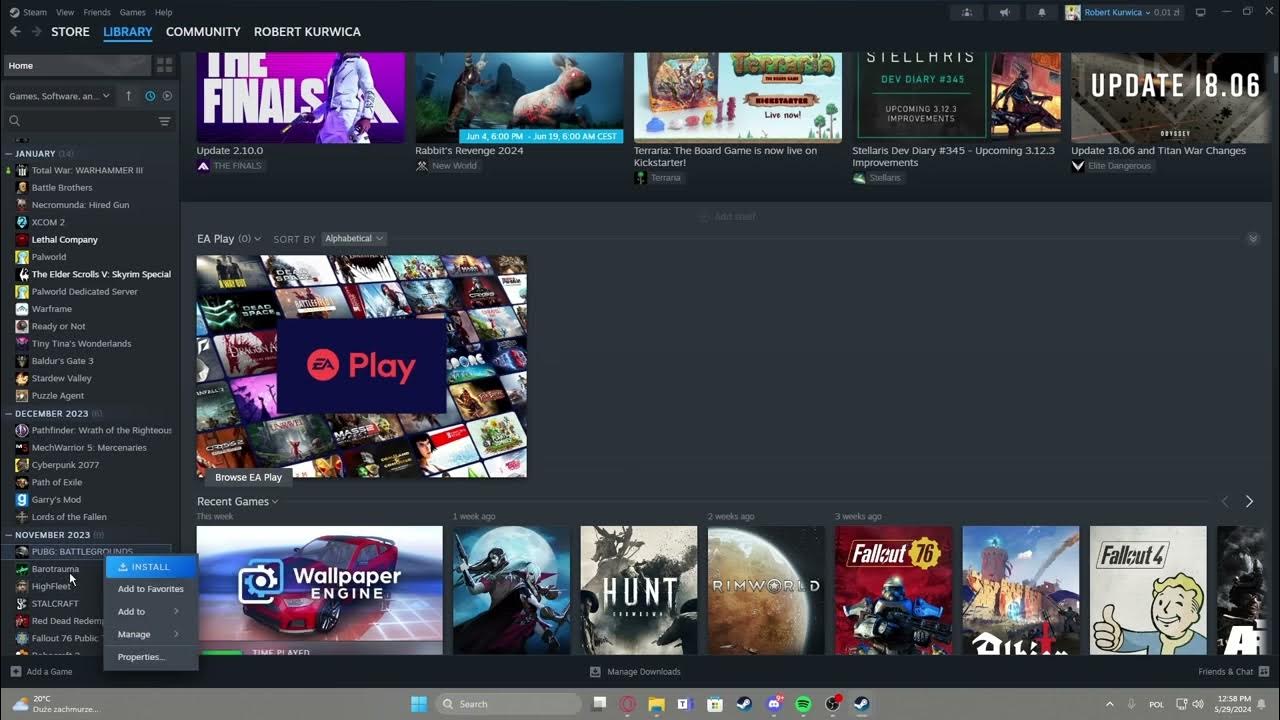This screenshot has height=720, width=1280.
Task: Open the announcements megaphone icon
Action: pos(1004,12)
